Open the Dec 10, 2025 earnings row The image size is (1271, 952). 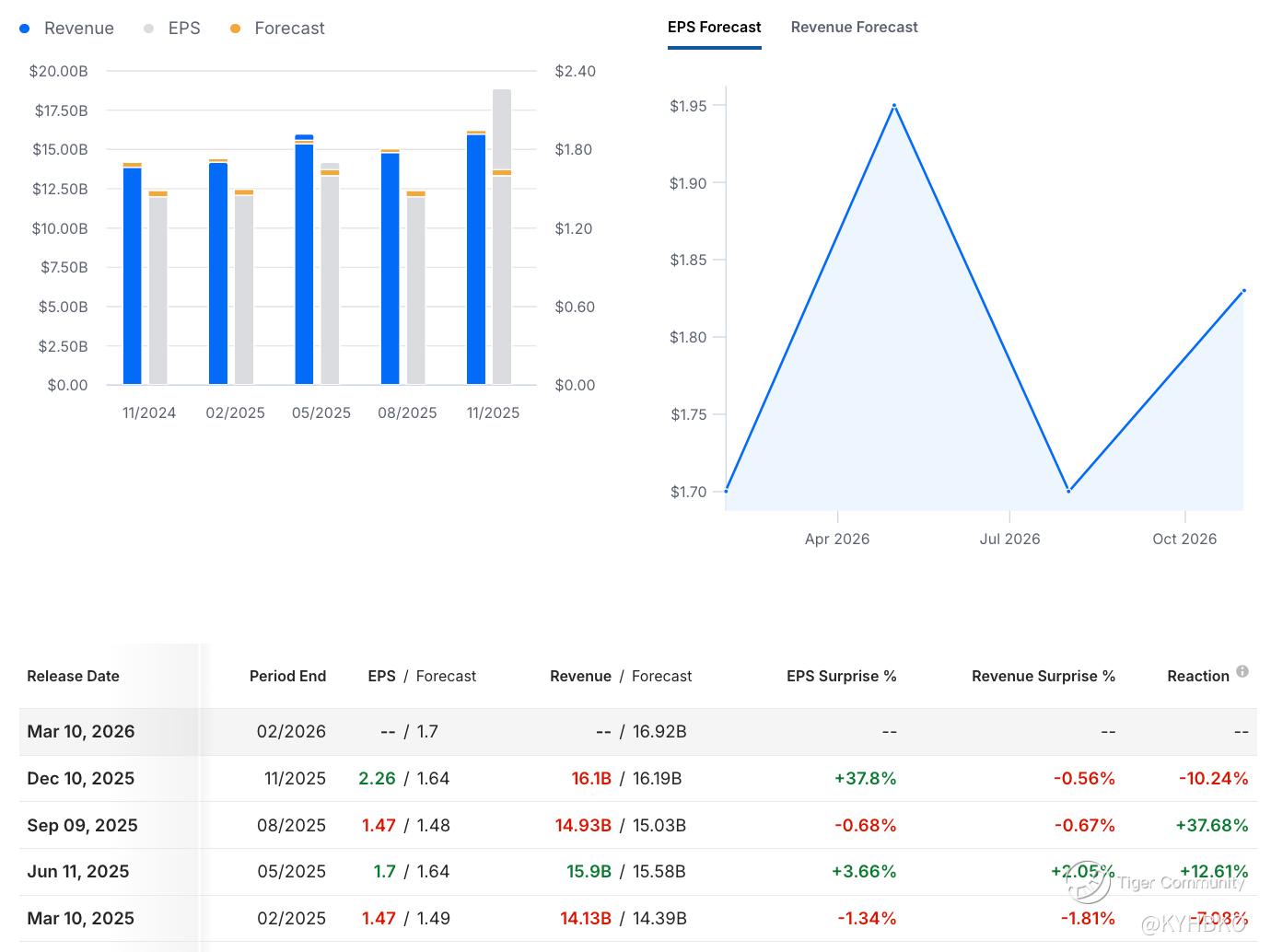click(81, 779)
